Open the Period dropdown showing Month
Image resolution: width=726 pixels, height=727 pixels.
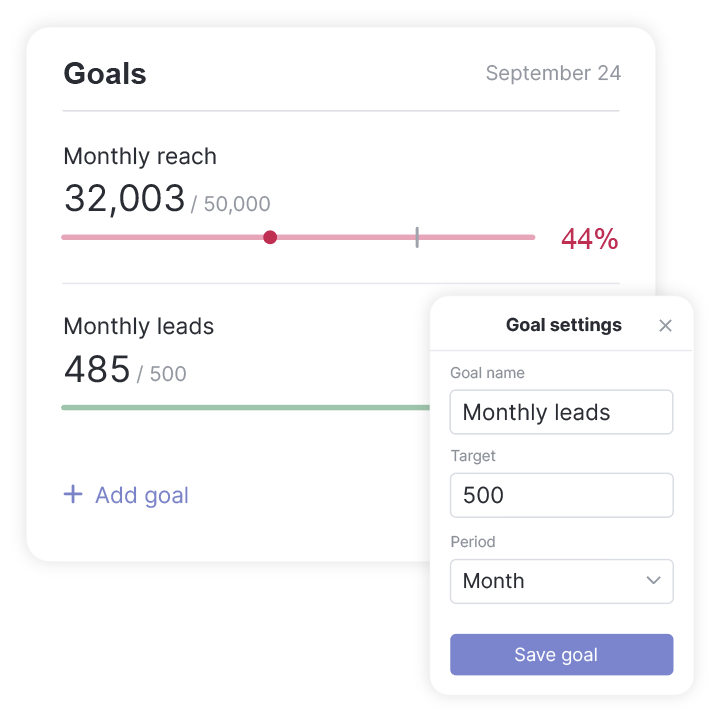click(x=561, y=581)
